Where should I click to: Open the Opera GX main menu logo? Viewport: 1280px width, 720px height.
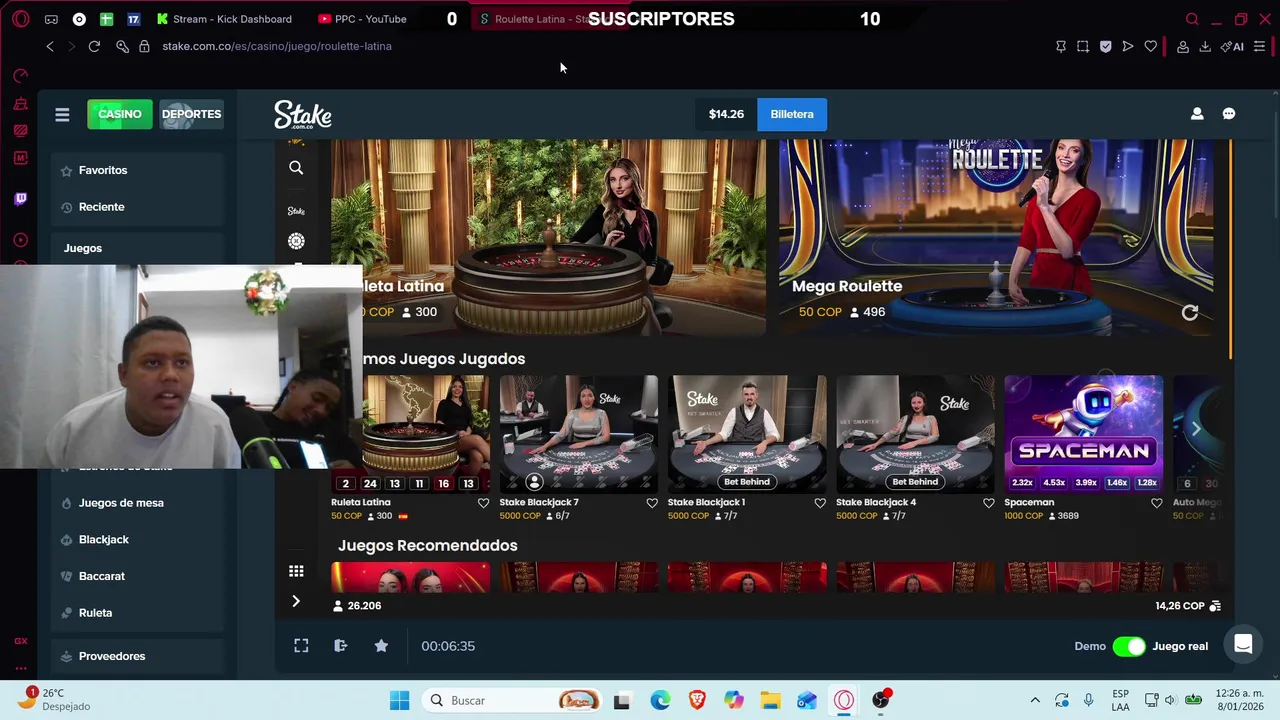(21, 19)
